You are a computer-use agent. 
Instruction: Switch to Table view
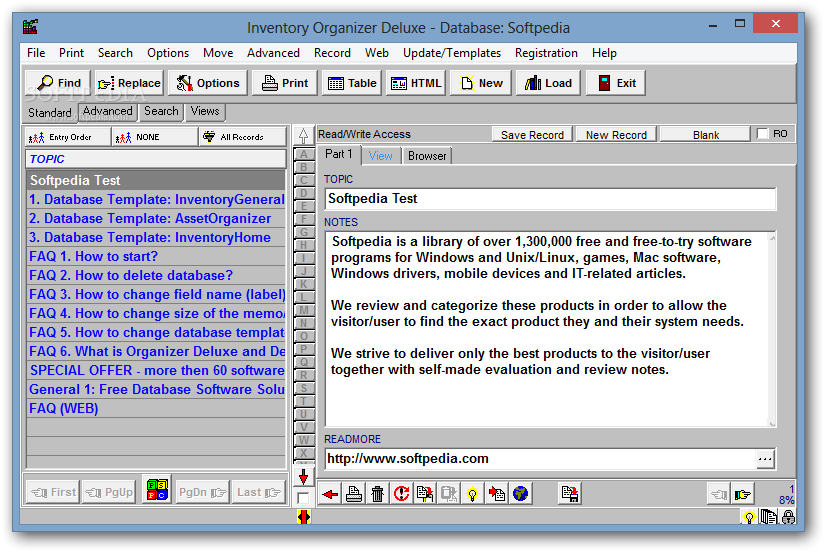pos(351,83)
